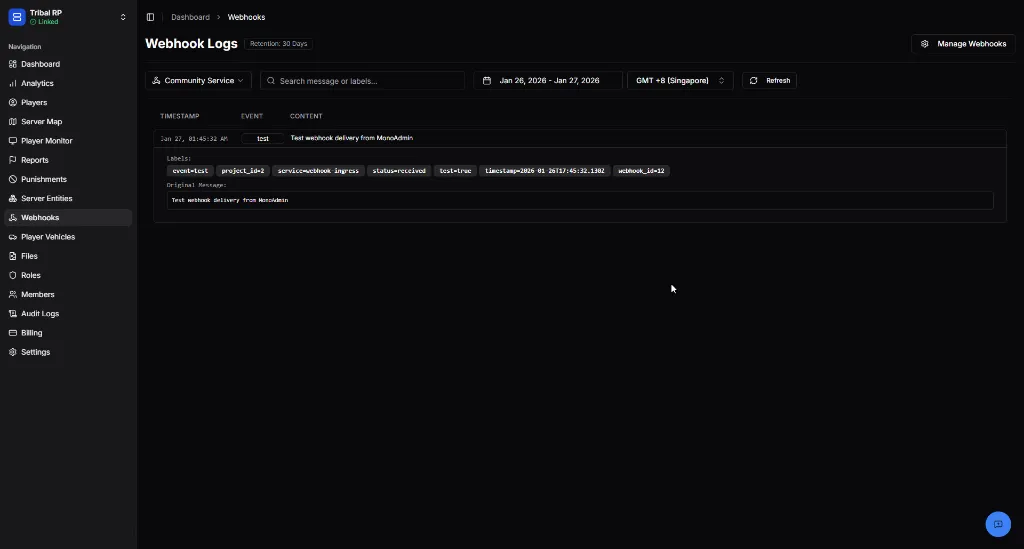Click the gear icon in Manage Webhooks

[925, 44]
